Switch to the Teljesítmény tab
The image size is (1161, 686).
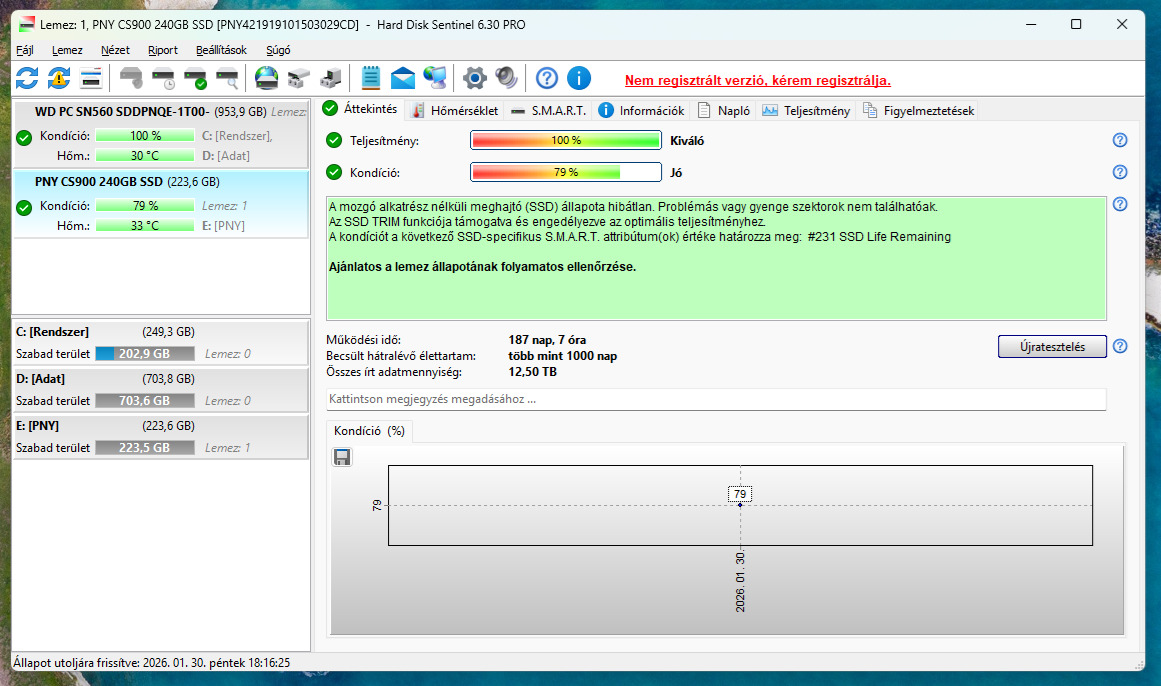pos(806,110)
